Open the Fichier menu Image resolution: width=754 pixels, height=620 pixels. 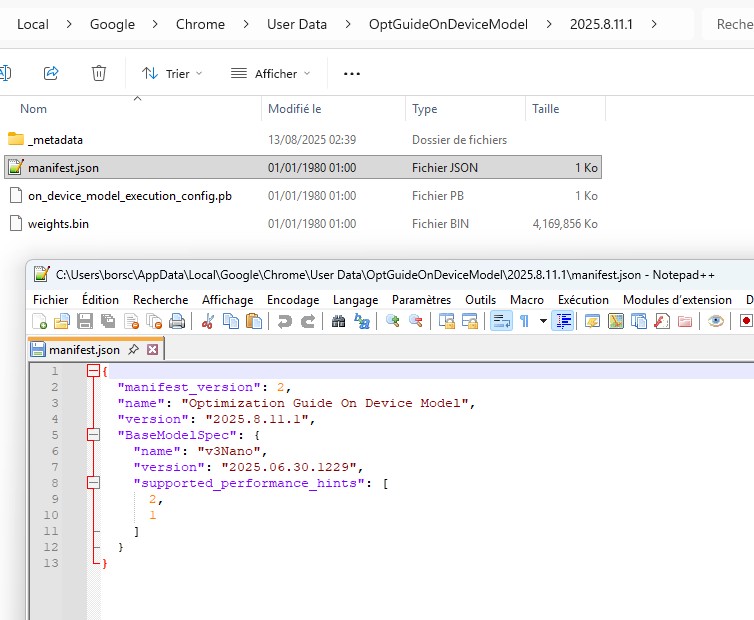pos(50,300)
